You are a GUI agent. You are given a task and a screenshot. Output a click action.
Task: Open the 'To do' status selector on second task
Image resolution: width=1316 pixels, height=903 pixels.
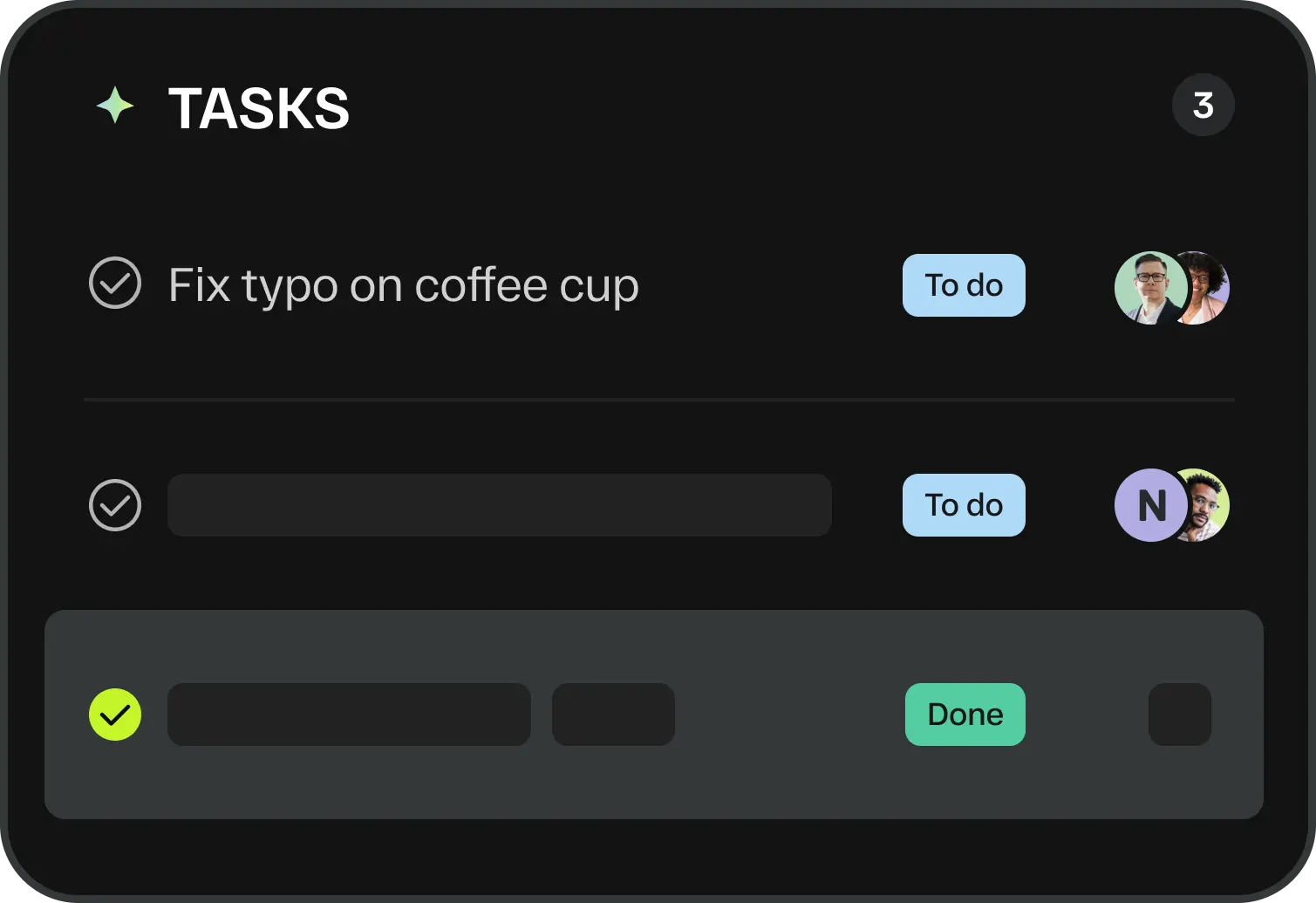click(963, 505)
